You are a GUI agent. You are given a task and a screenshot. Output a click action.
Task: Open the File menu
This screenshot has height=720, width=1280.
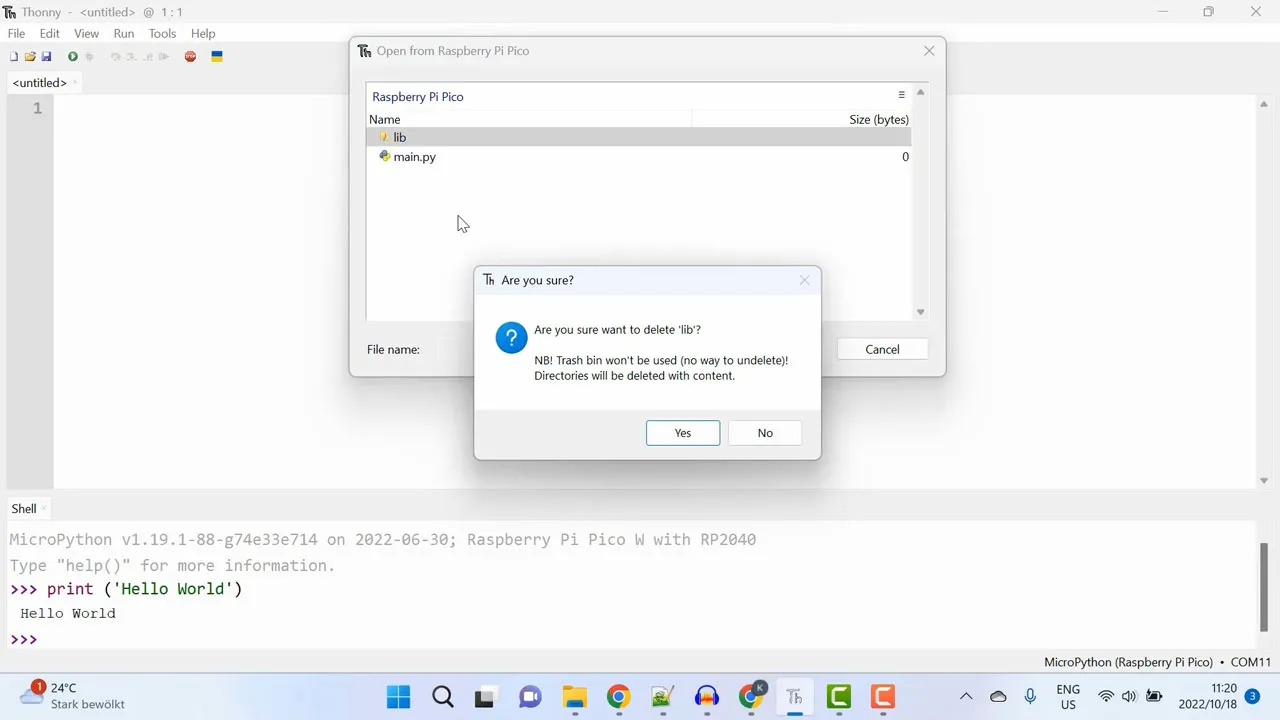16,33
